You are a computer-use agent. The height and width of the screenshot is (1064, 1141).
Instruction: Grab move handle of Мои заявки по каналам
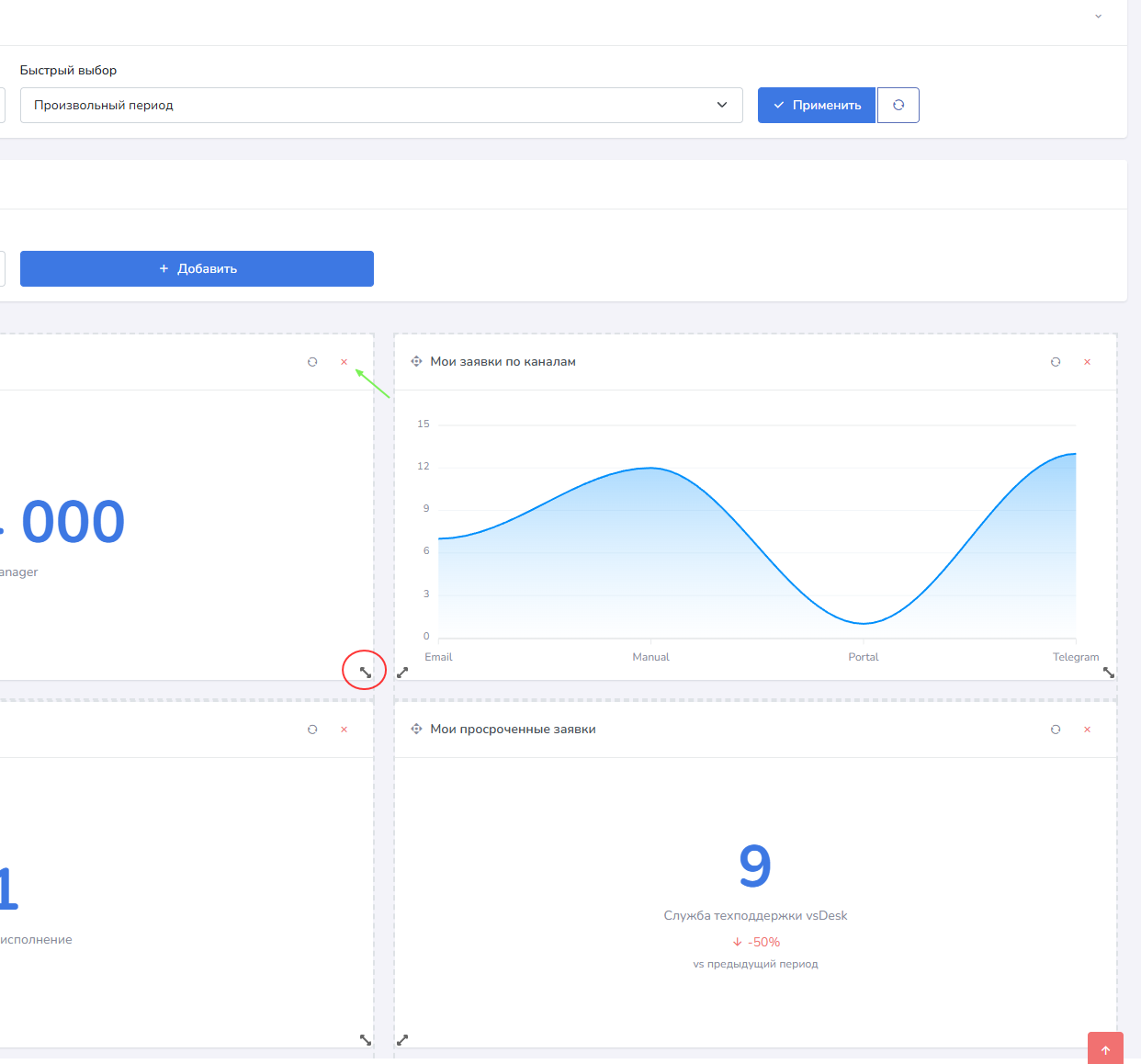(x=416, y=362)
